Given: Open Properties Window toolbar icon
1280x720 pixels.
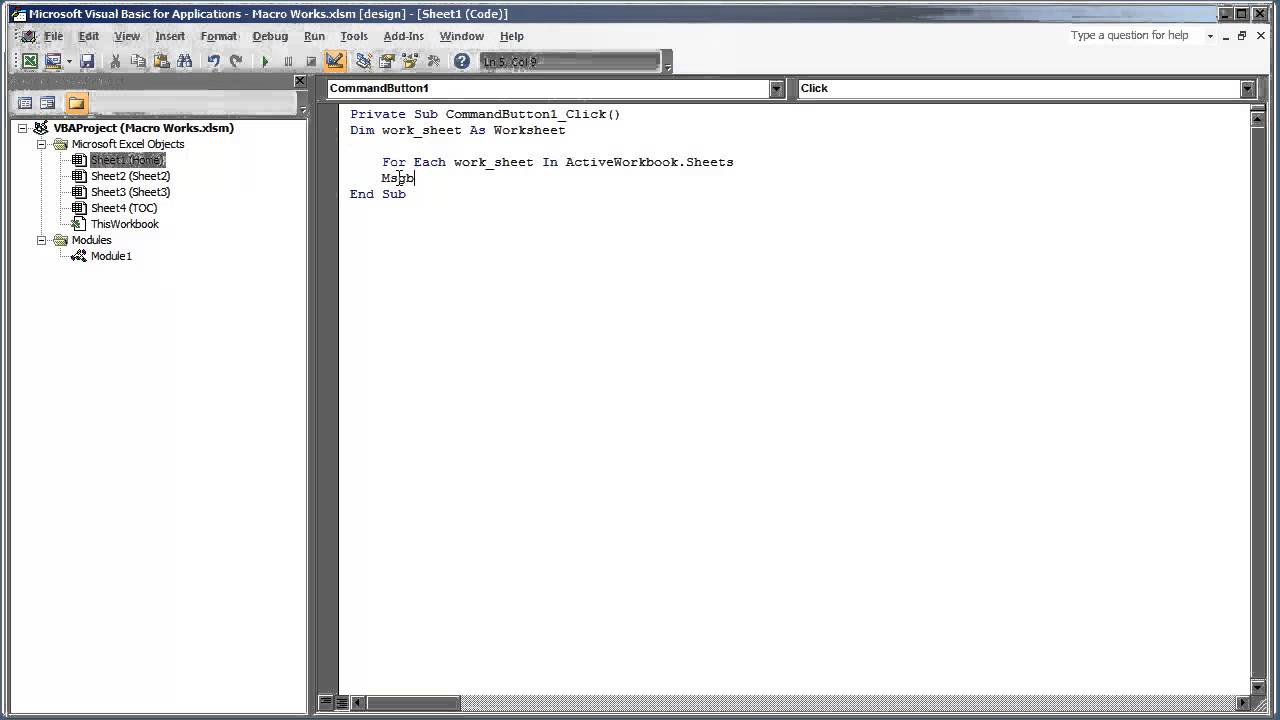Looking at the screenshot, I should point(386,62).
